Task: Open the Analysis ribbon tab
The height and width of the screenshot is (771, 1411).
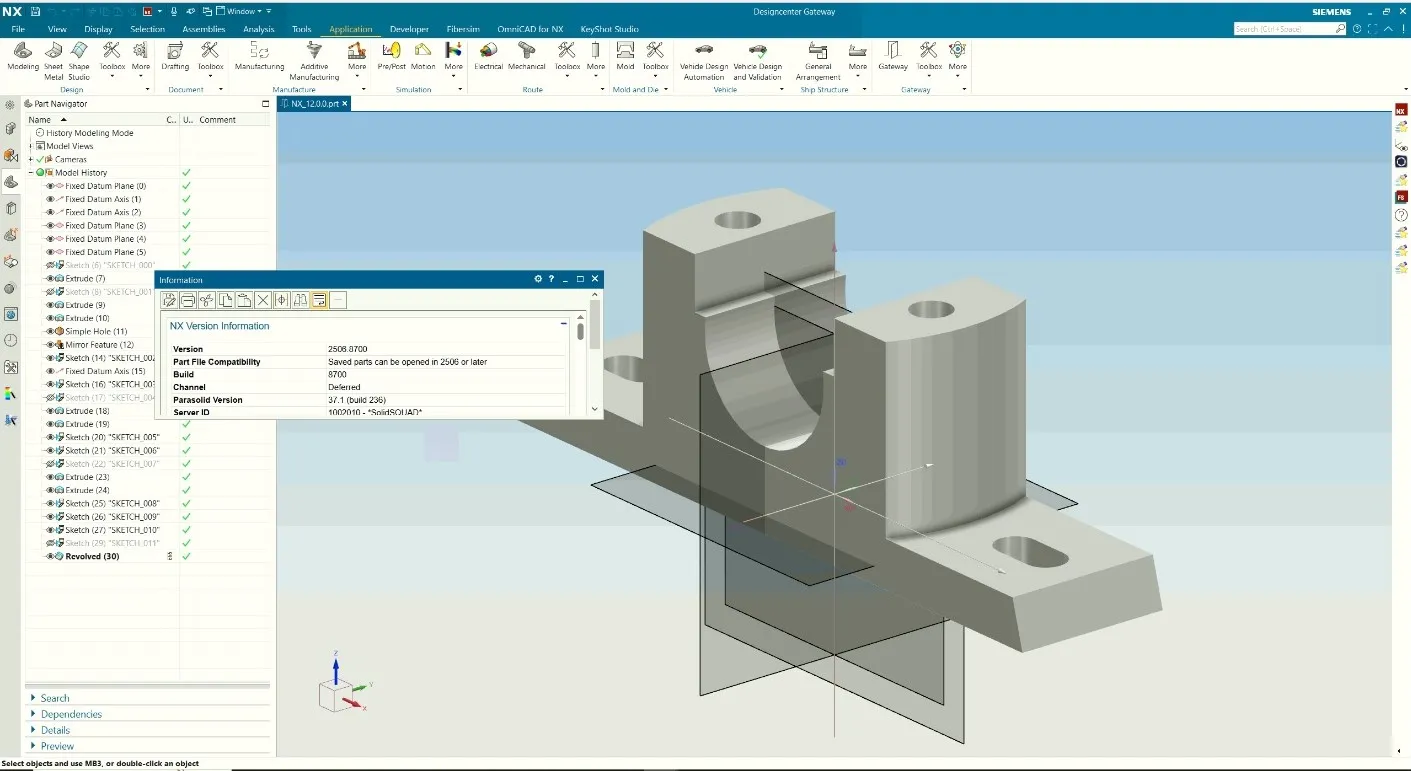Action: pos(259,29)
